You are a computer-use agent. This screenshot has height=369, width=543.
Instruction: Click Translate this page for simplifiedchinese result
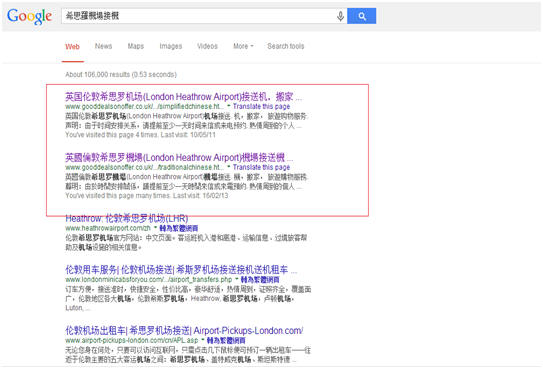click(261, 106)
